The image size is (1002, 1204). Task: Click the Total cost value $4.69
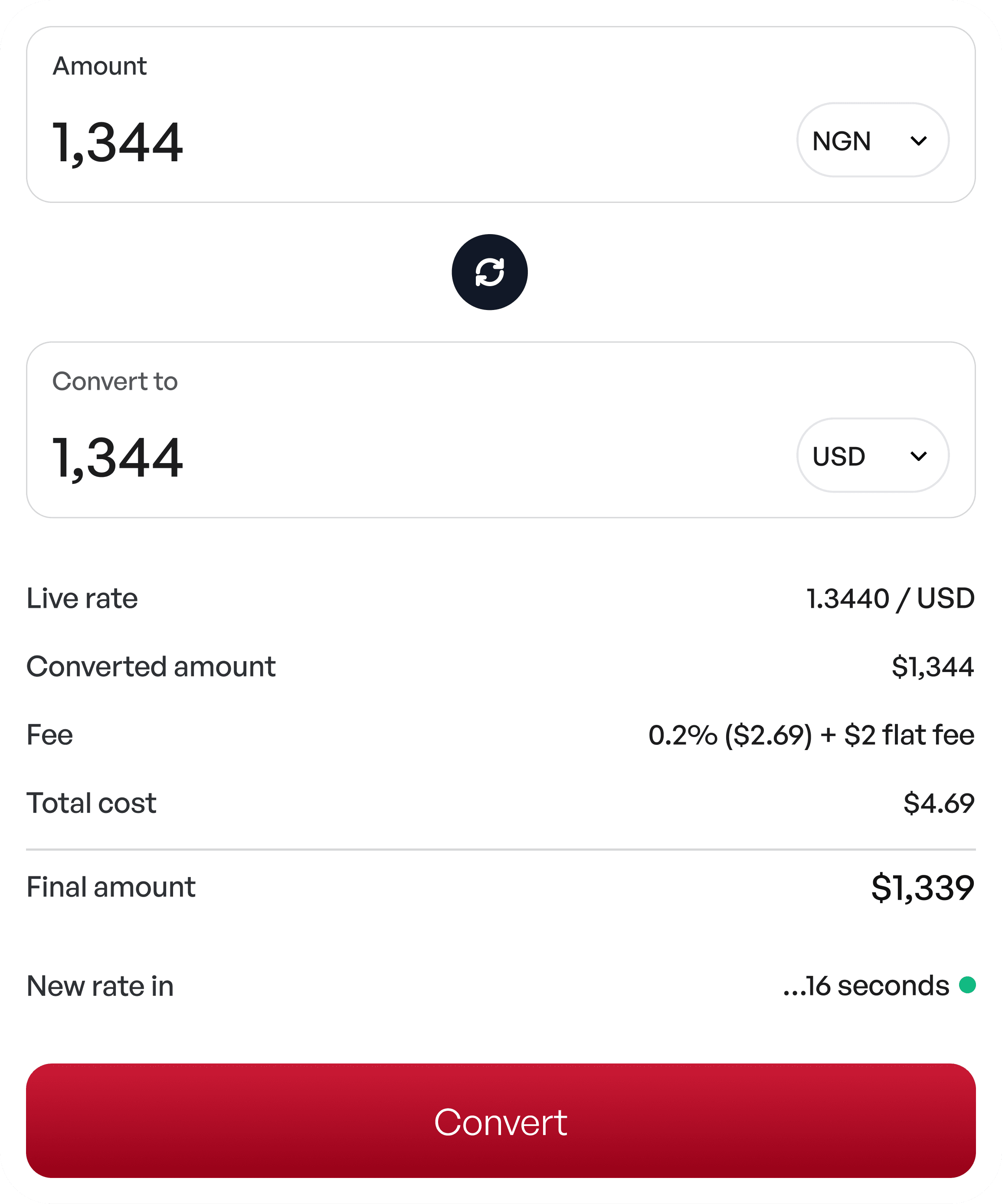pyautogui.click(x=939, y=803)
